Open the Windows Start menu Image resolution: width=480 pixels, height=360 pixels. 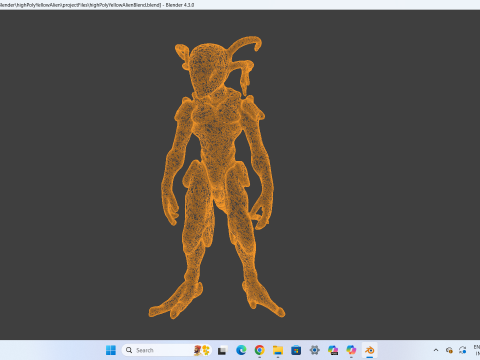111,350
